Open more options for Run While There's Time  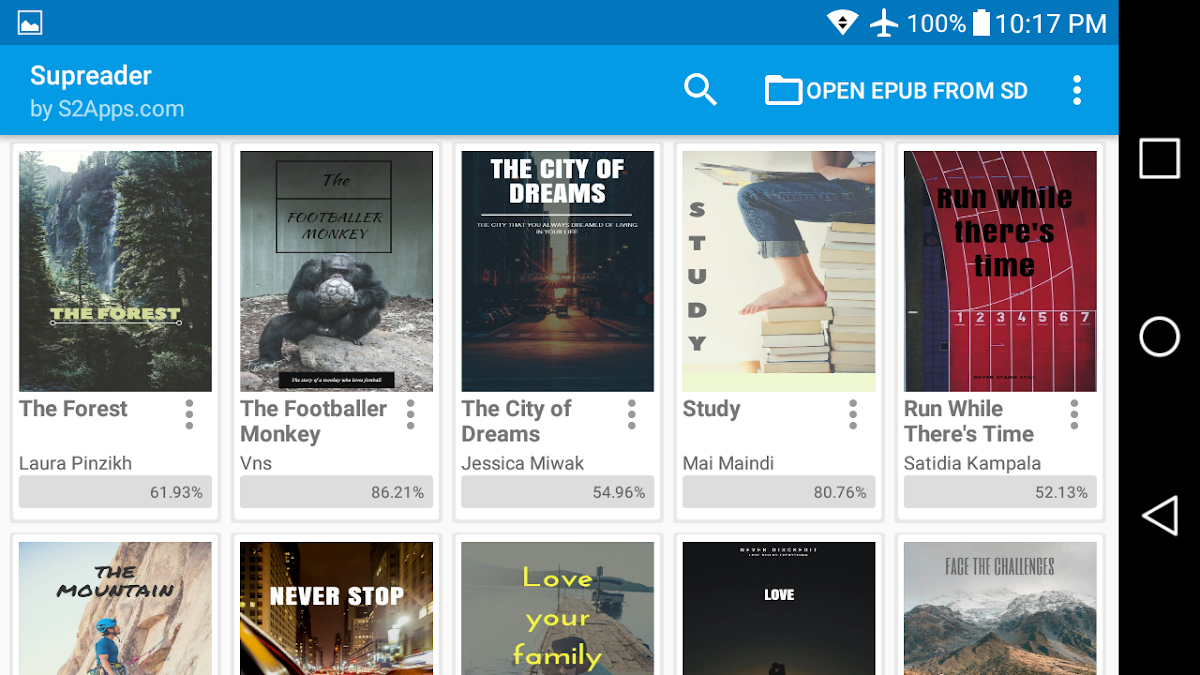click(1074, 414)
